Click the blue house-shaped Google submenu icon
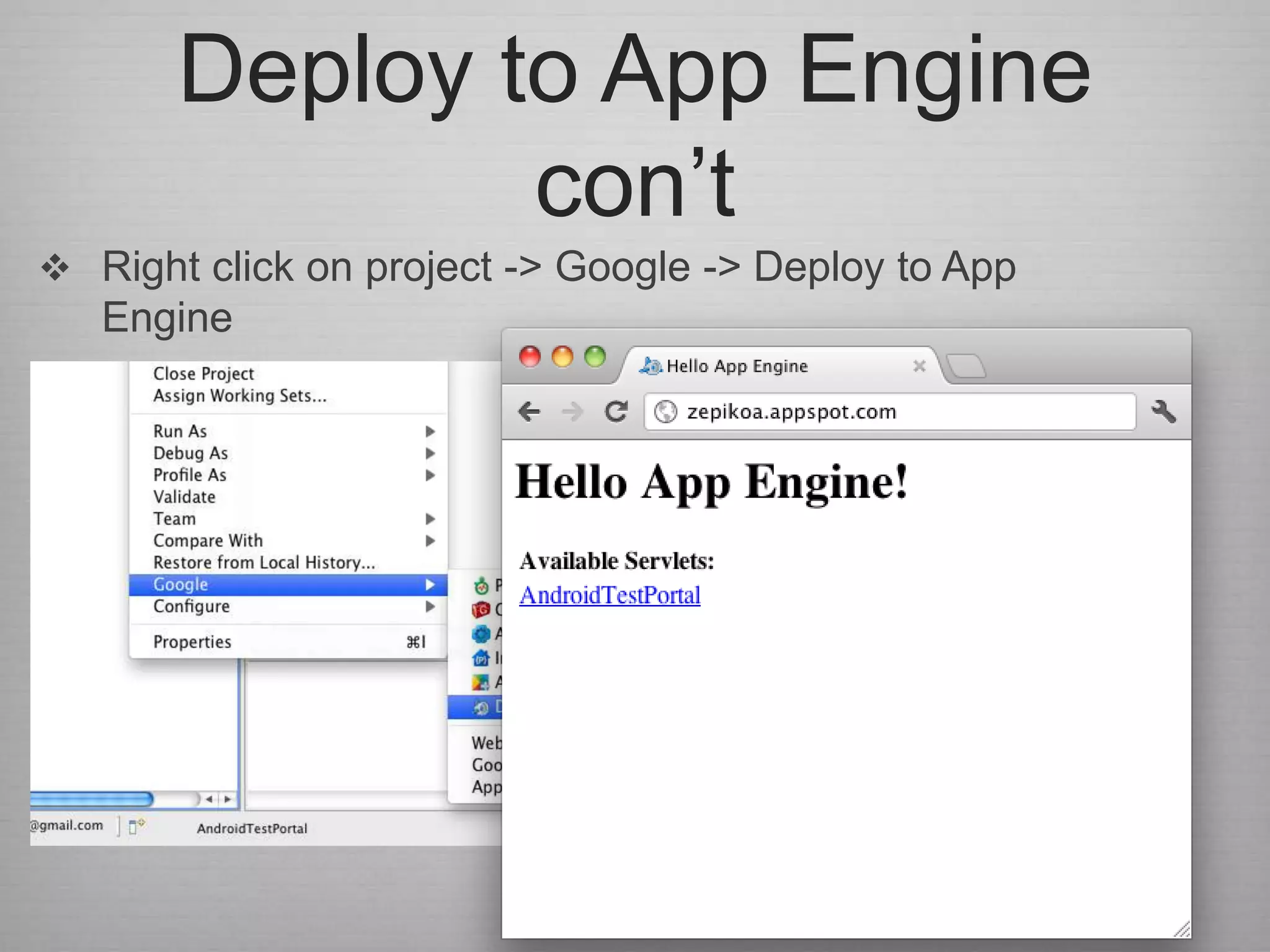This screenshot has width=1270, height=952. [481, 658]
